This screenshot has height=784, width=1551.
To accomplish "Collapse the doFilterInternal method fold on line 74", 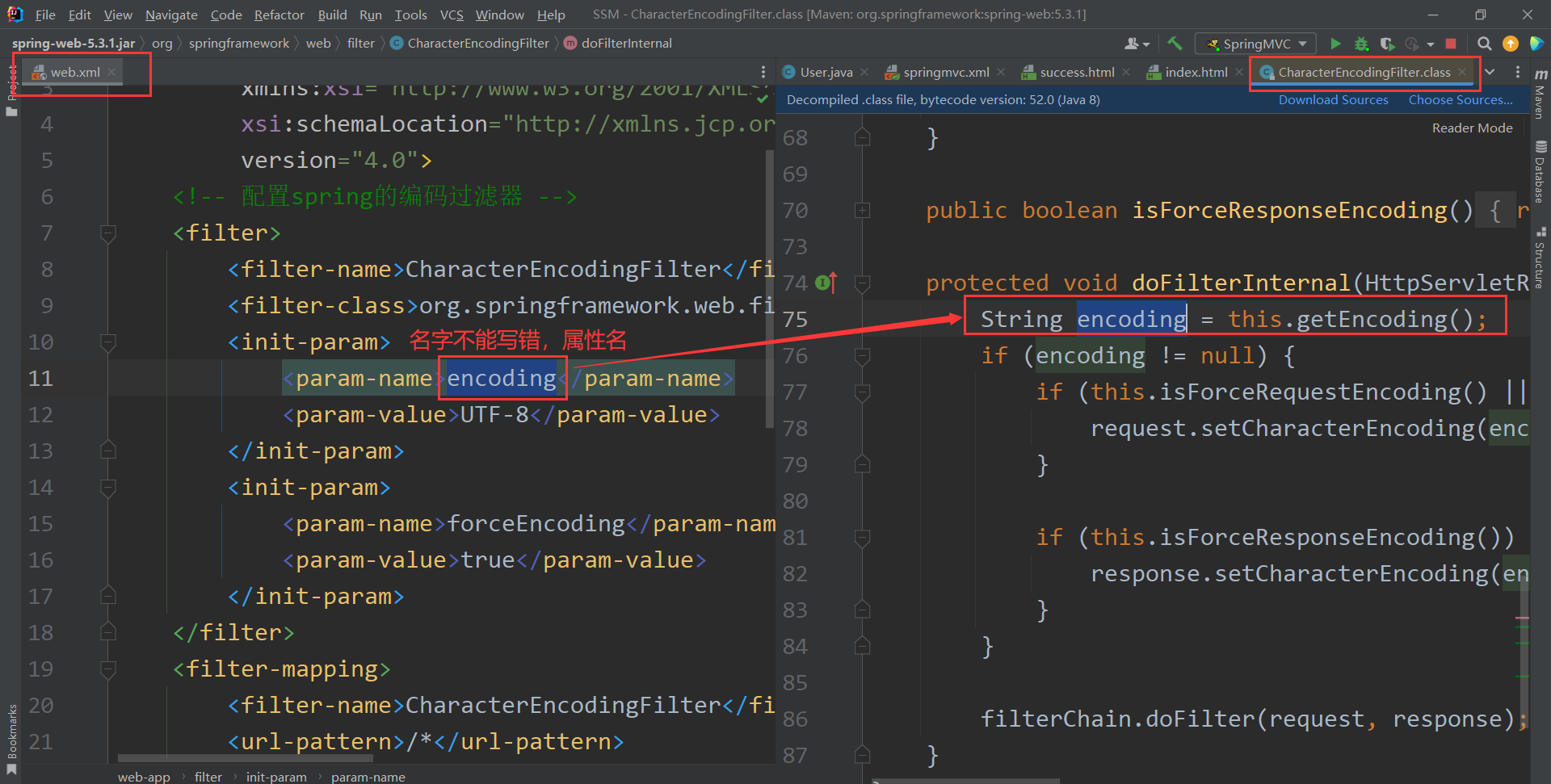I will pyautogui.click(x=862, y=283).
